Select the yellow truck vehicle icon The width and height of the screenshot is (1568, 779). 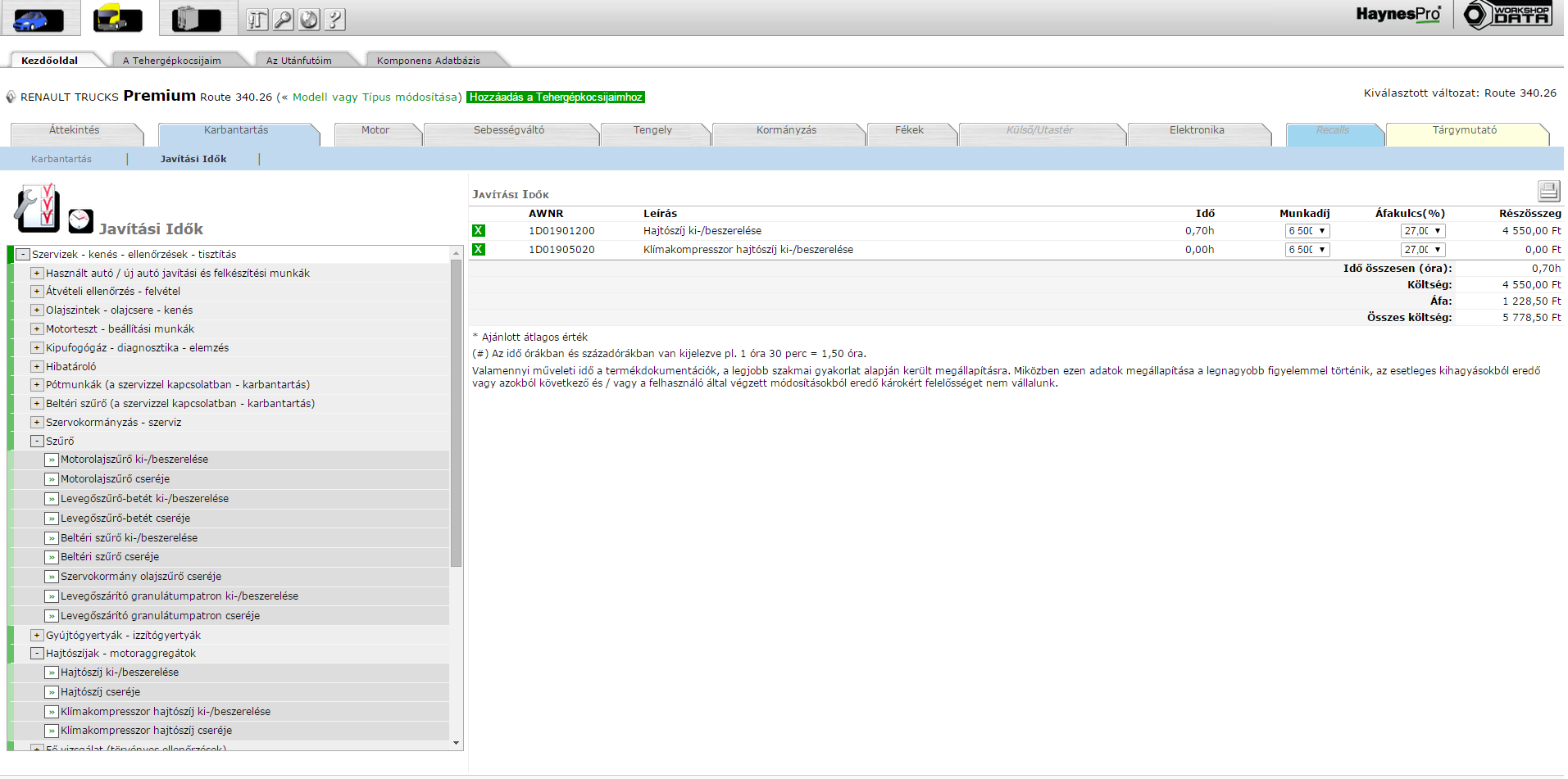tap(118, 18)
